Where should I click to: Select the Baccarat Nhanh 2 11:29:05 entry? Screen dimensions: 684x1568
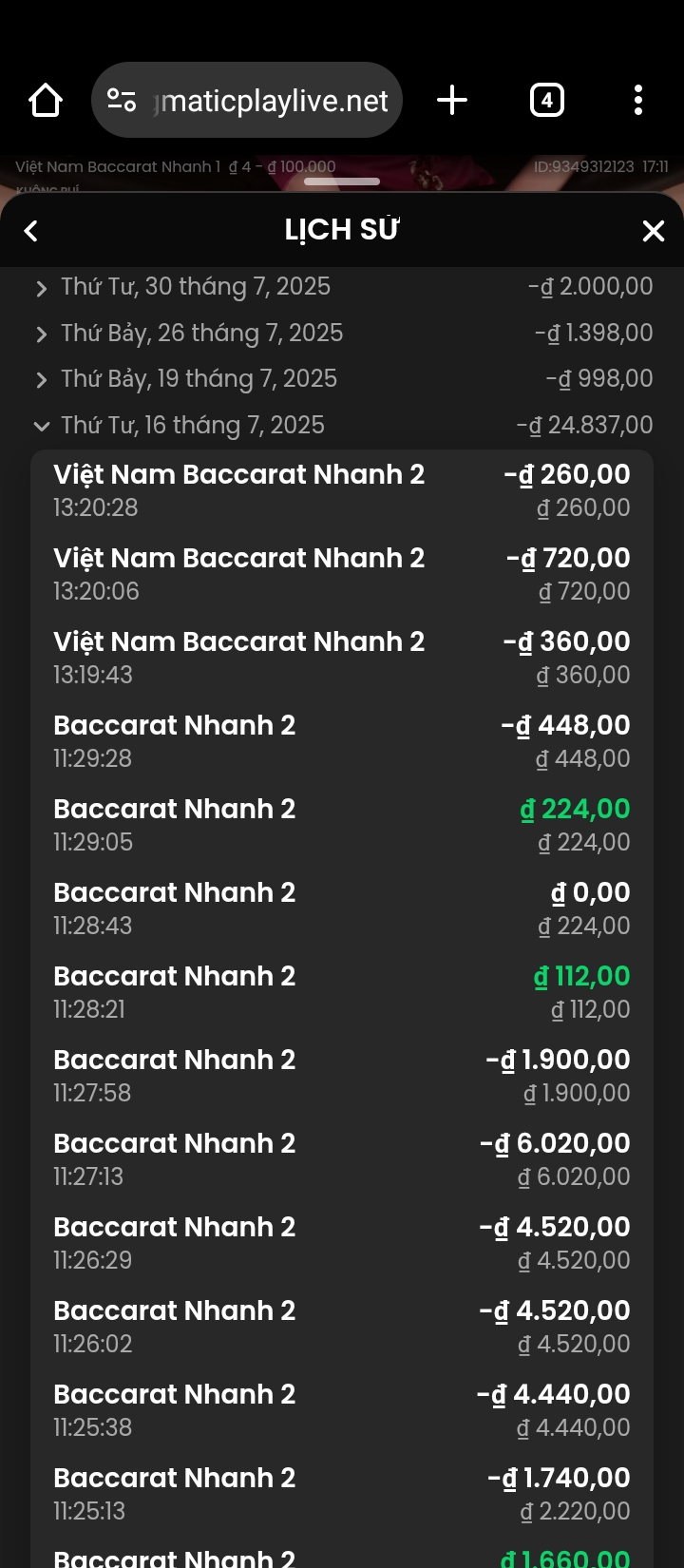(342, 825)
